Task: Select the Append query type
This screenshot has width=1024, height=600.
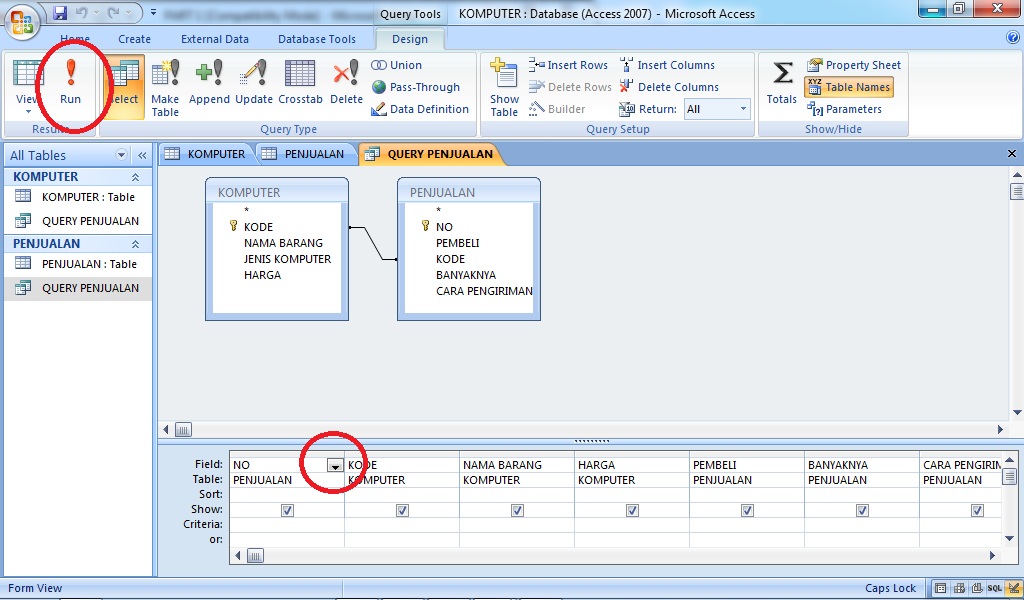Action: coord(211,85)
